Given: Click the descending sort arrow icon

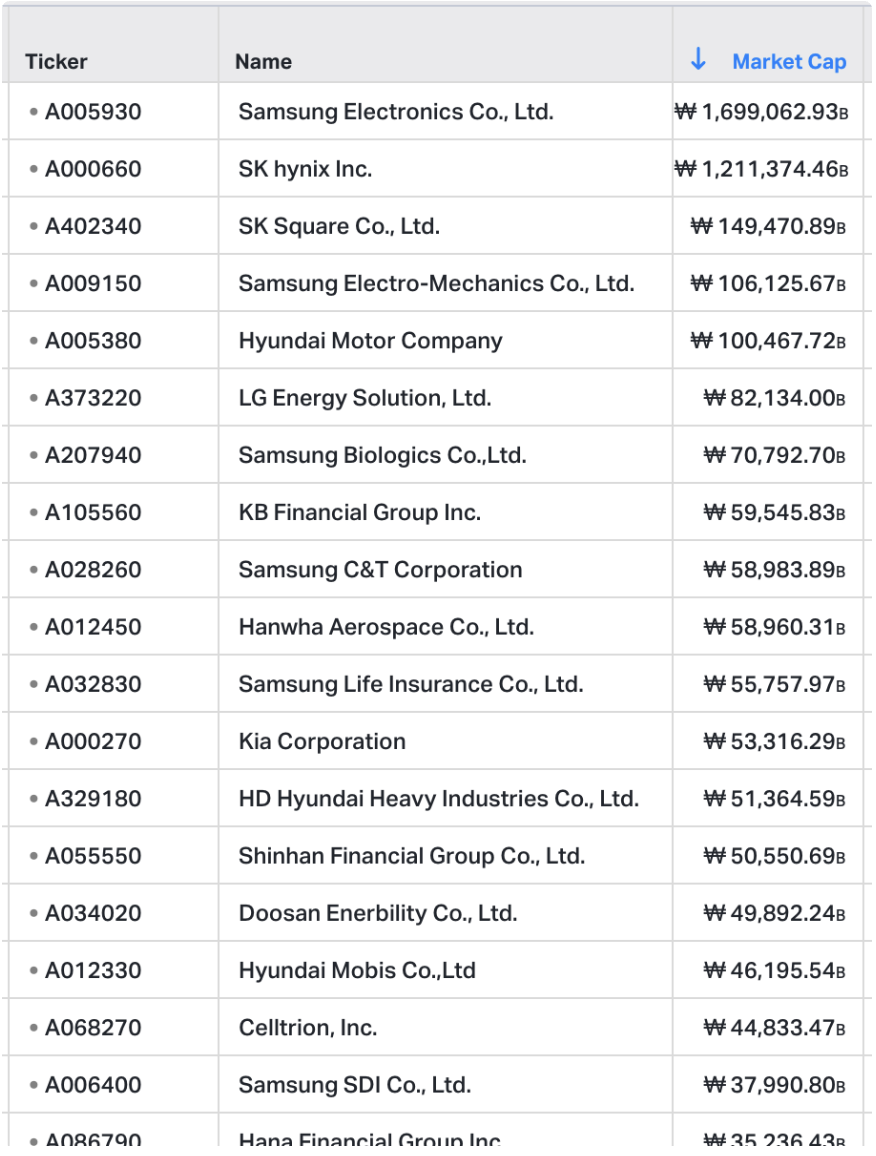Looking at the screenshot, I should tap(698, 60).
